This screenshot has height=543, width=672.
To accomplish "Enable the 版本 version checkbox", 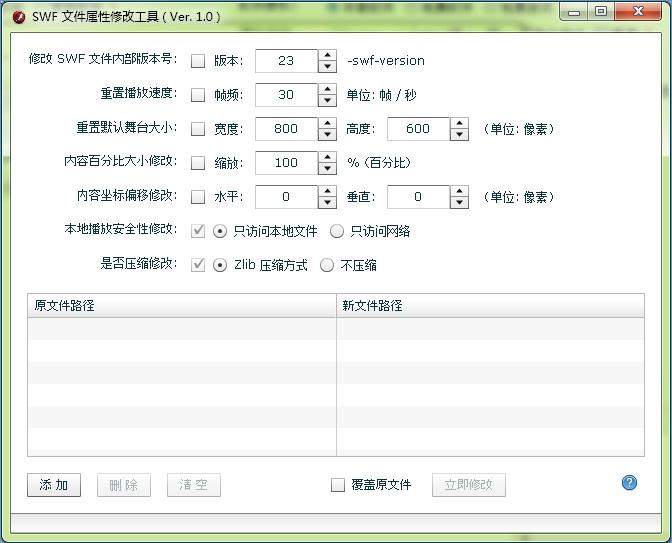I will [198, 61].
